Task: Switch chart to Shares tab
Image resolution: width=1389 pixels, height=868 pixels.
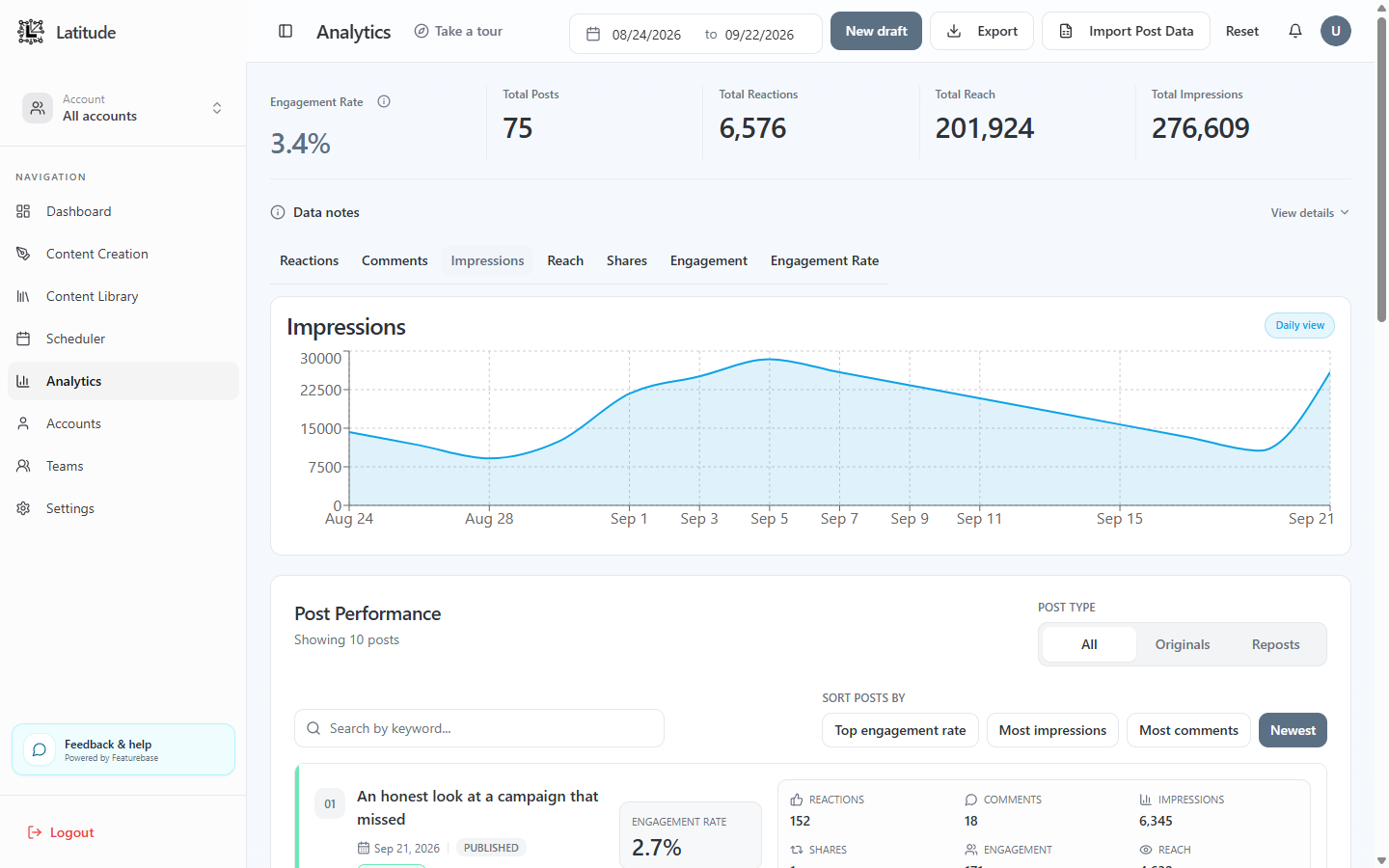Action: [x=627, y=260]
